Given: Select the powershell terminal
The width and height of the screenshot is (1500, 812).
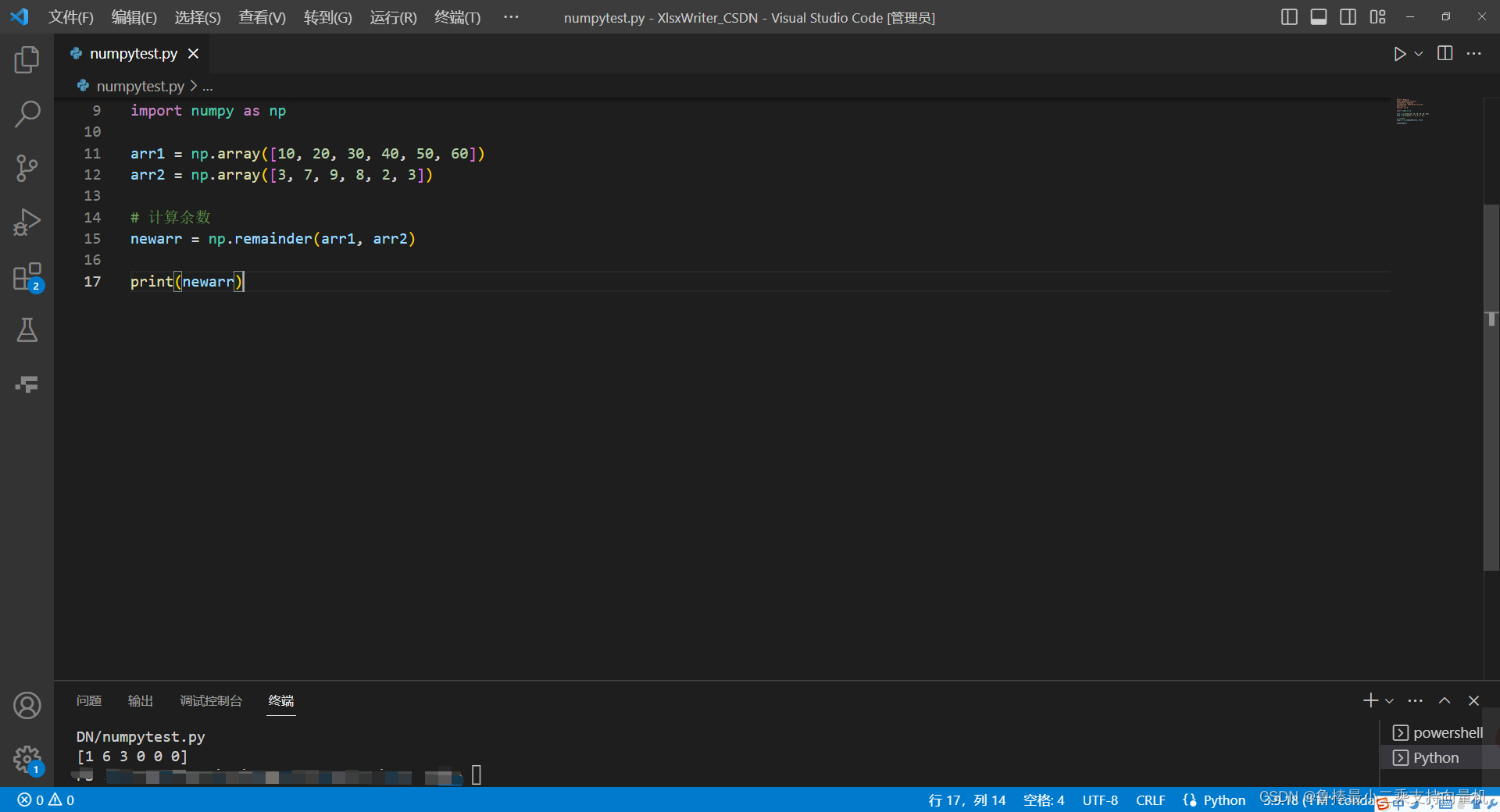Looking at the screenshot, I should (1438, 732).
